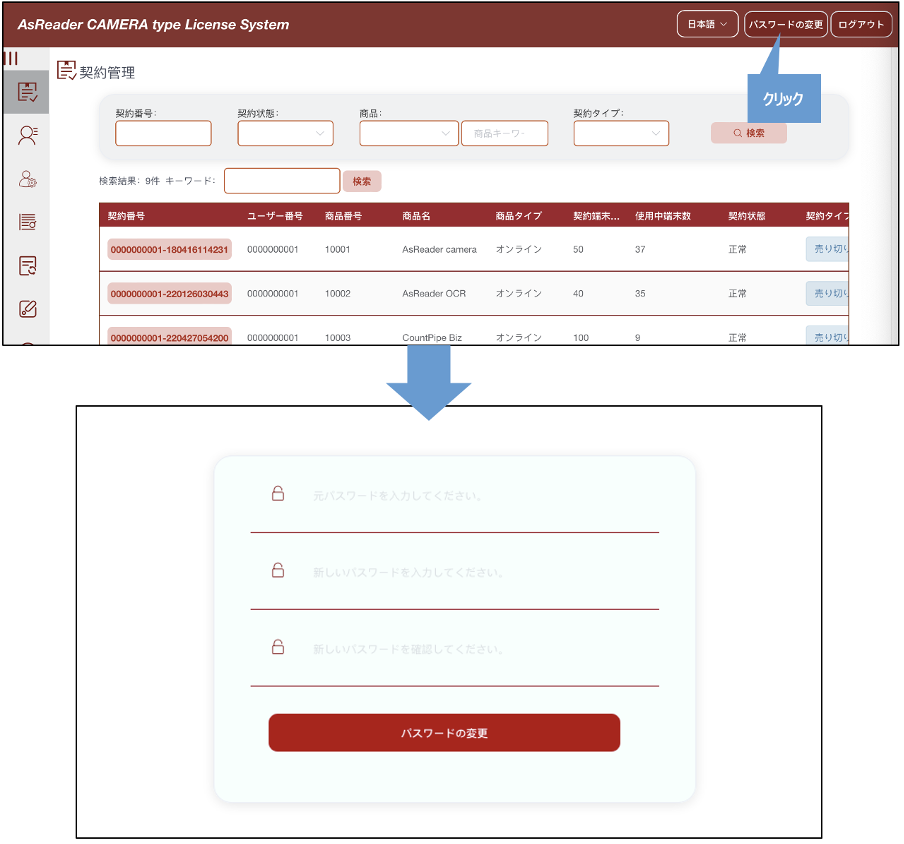The width and height of the screenshot is (904, 844).
Task: Click パスワードの変更 in the top header
Action: tap(785, 24)
